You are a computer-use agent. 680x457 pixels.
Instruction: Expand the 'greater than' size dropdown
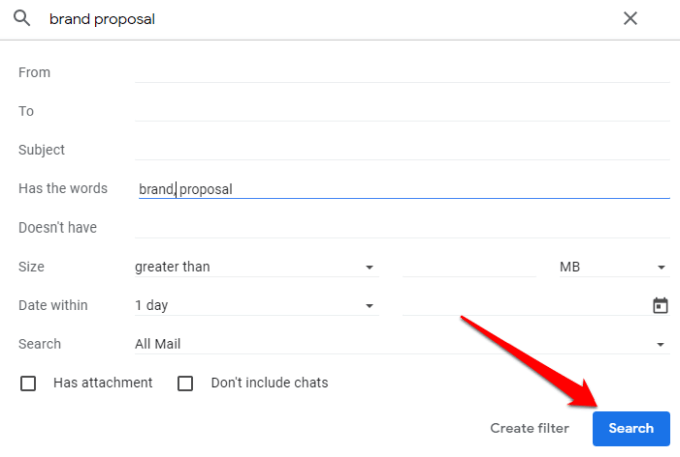click(255, 267)
